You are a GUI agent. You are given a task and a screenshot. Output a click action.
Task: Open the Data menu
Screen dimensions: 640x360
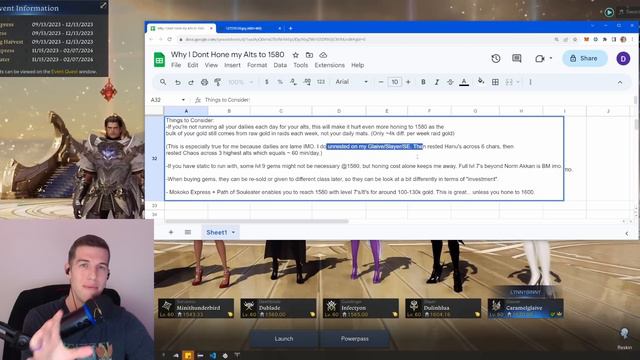click(280, 65)
